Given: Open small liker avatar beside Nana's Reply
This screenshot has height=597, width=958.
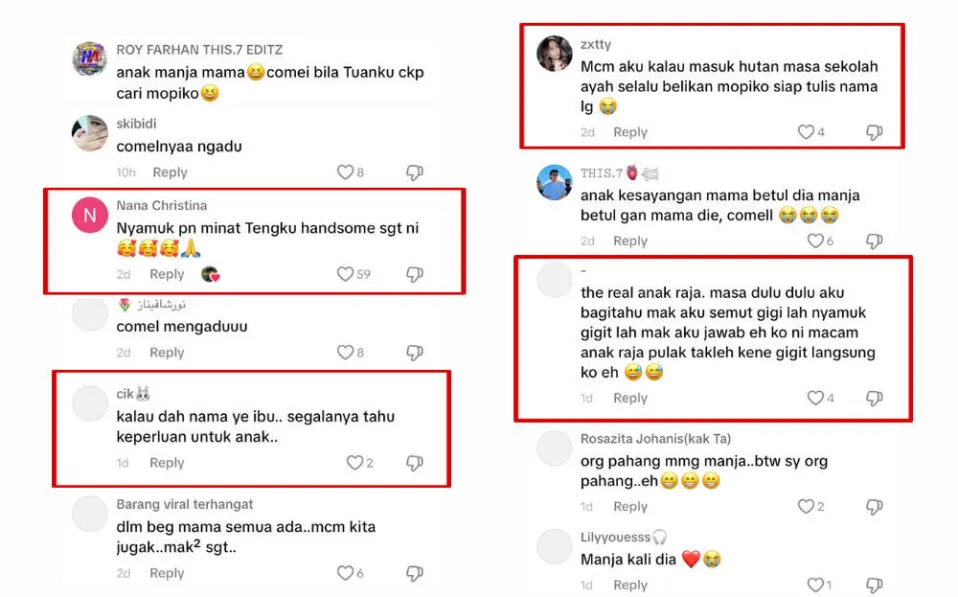Looking at the screenshot, I should (x=210, y=274).
